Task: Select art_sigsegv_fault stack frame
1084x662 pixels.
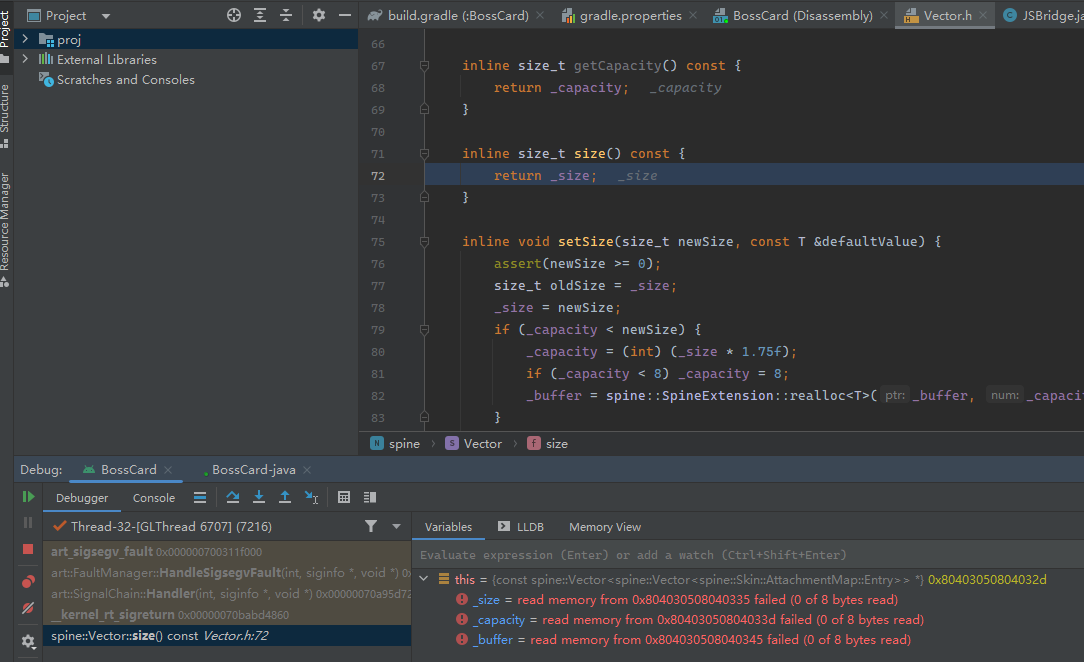Action: click(102, 551)
